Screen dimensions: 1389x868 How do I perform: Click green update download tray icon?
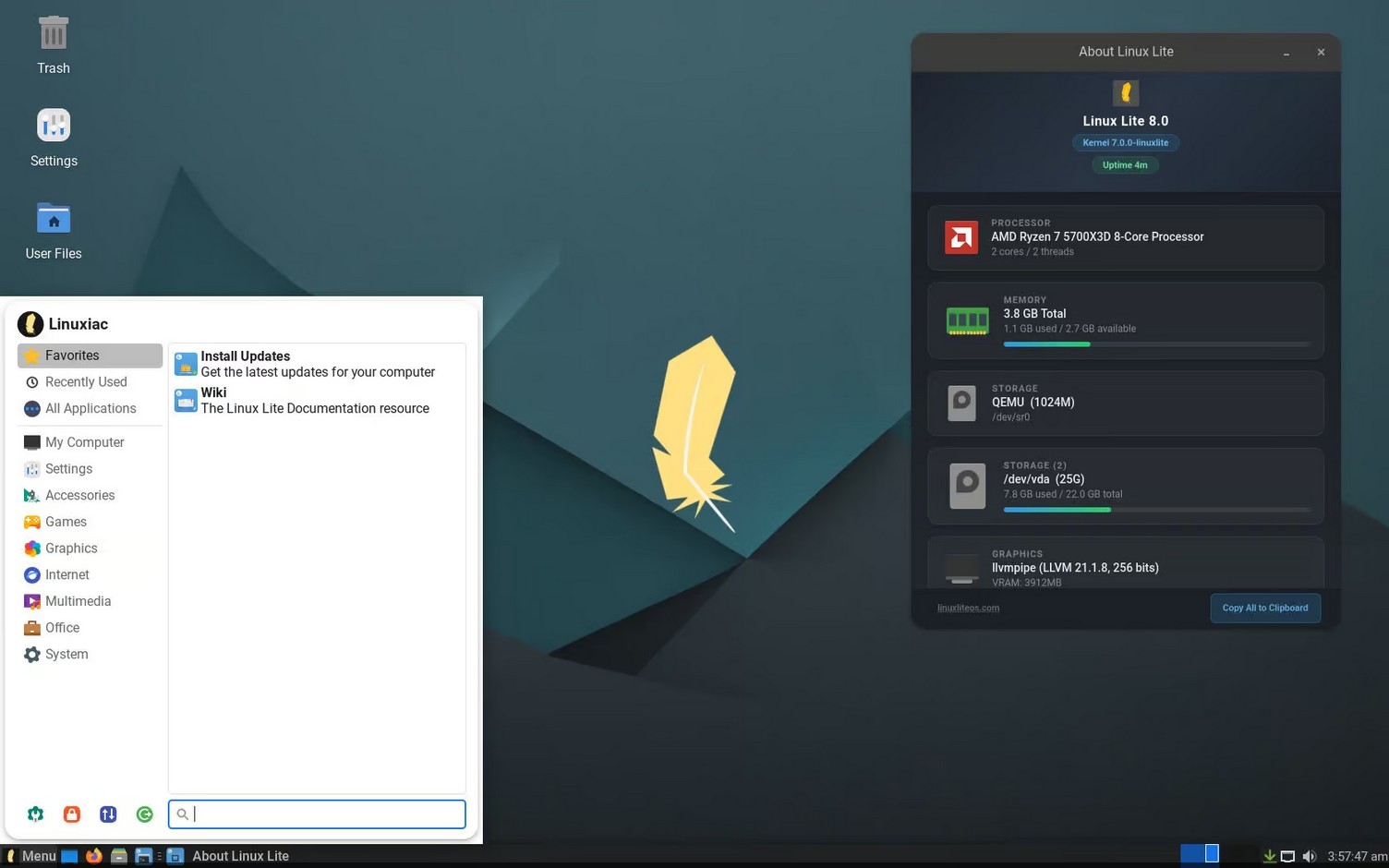click(x=1270, y=856)
